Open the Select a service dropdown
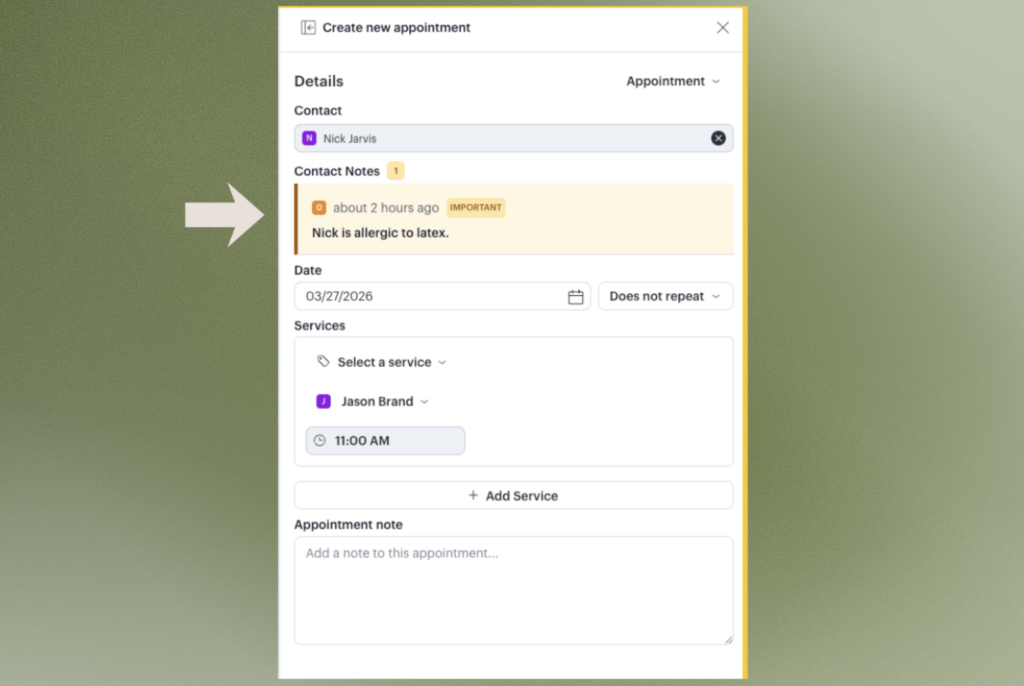The height and width of the screenshot is (686, 1024). pos(391,362)
